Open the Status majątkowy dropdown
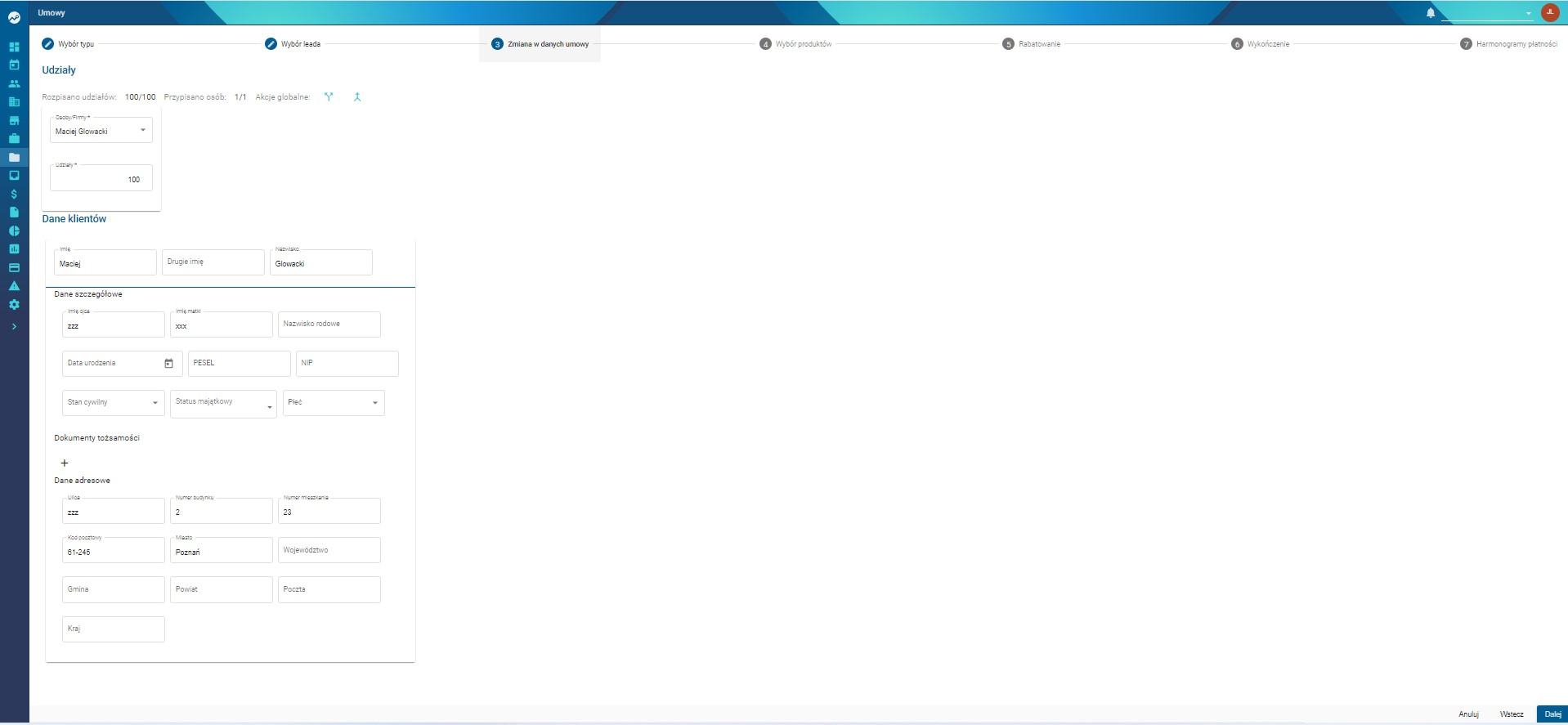1568x725 pixels. [x=223, y=403]
